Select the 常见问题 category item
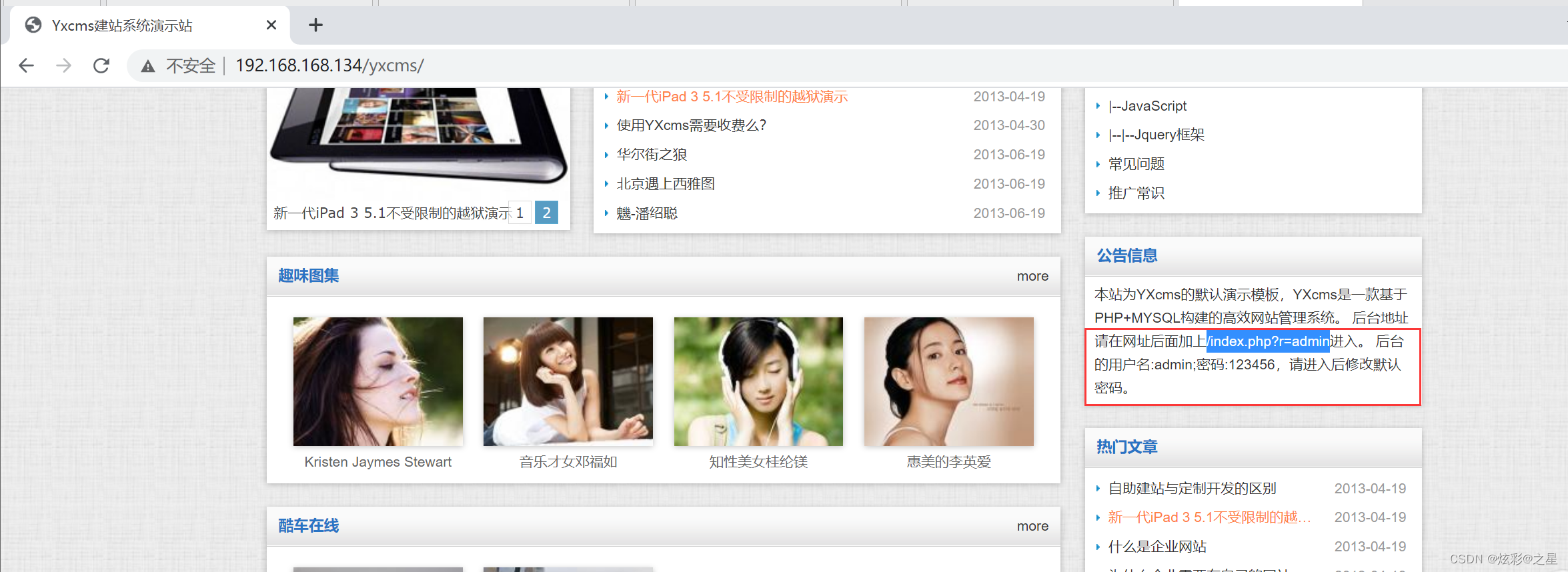1568x572 pixels. pos(1136,164)
